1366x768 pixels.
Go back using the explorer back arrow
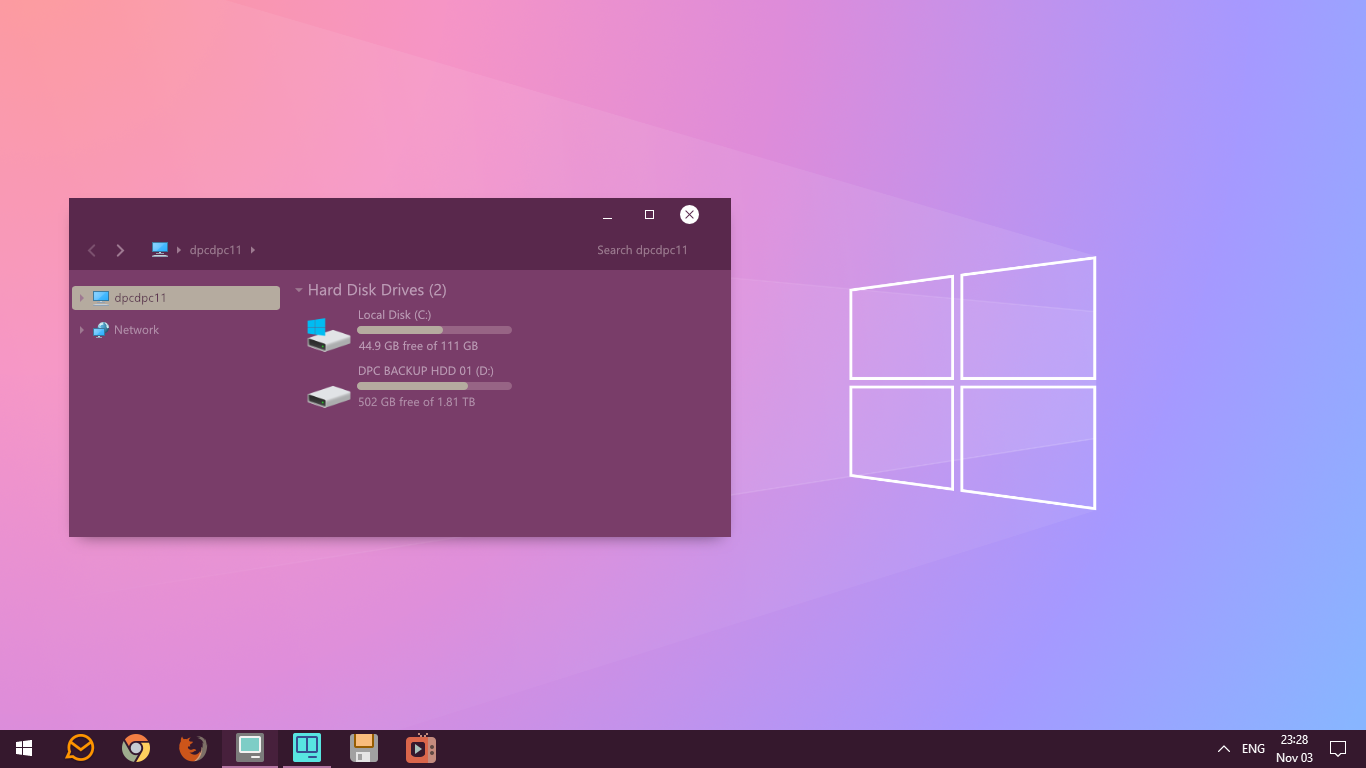pyautogui.click(x=92, y=250)
